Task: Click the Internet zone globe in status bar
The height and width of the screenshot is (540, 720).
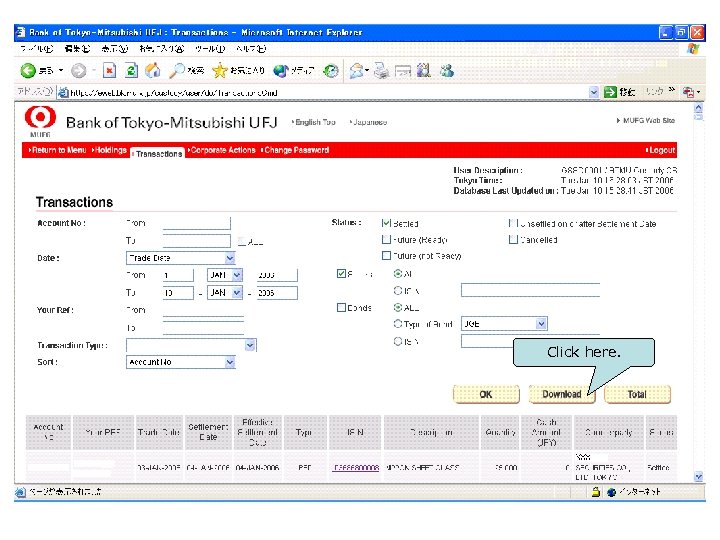Action: click(x=611, y=492)
